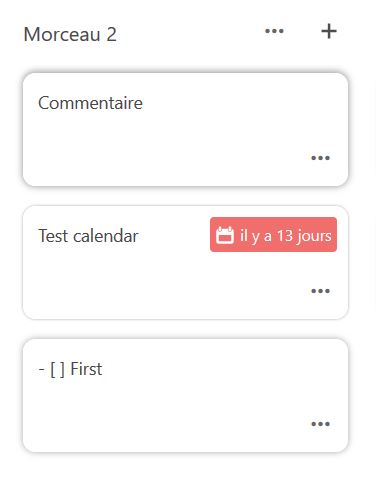Open the Test calendar card

click(186, 262)
